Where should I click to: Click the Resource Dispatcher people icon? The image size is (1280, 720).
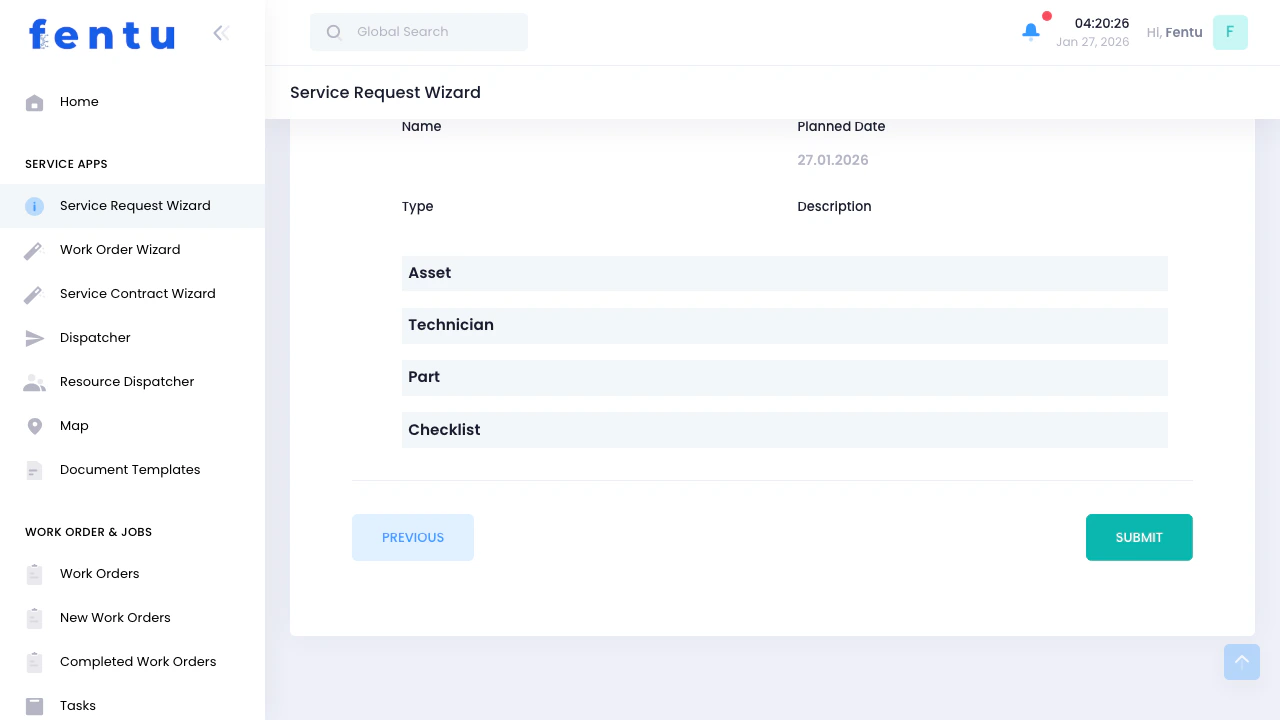(34, 382)
